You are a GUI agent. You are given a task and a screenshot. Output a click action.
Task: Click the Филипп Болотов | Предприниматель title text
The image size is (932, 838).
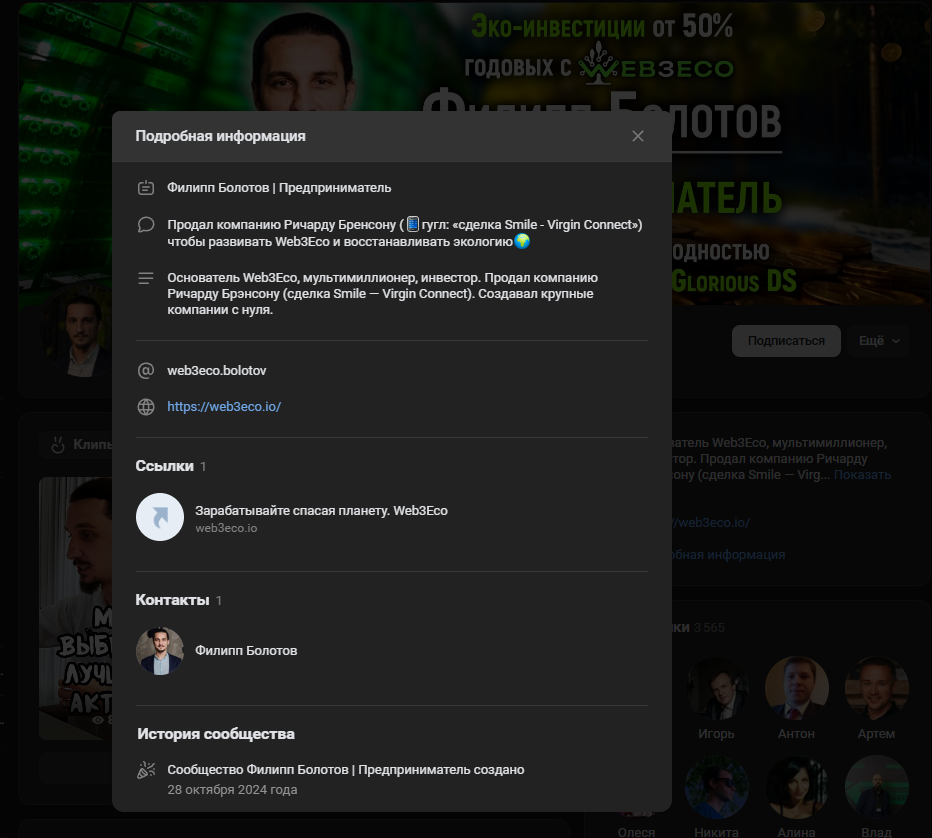[x=279, y=188]
